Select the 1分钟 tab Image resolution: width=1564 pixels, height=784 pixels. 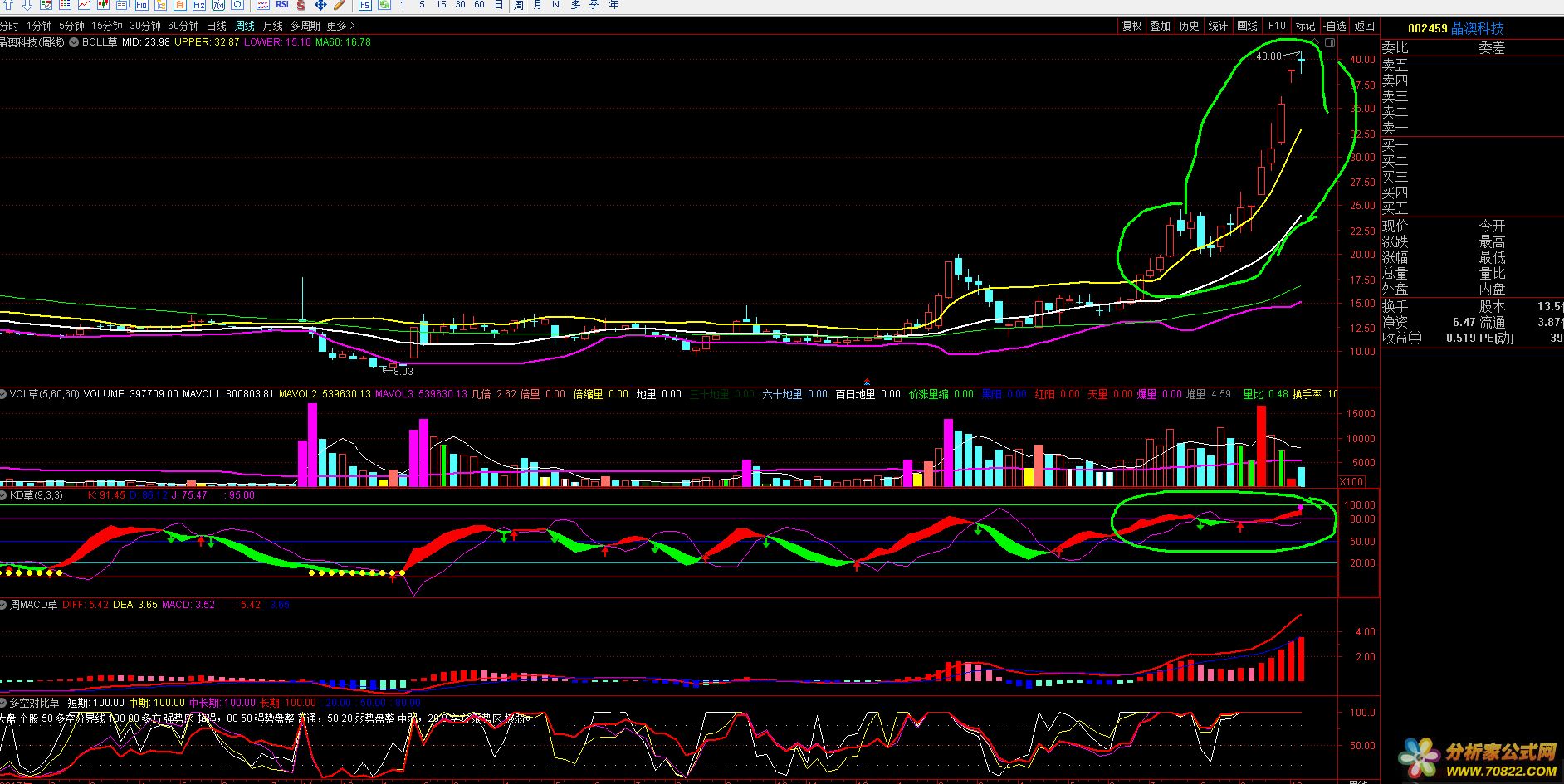point(39,27)
